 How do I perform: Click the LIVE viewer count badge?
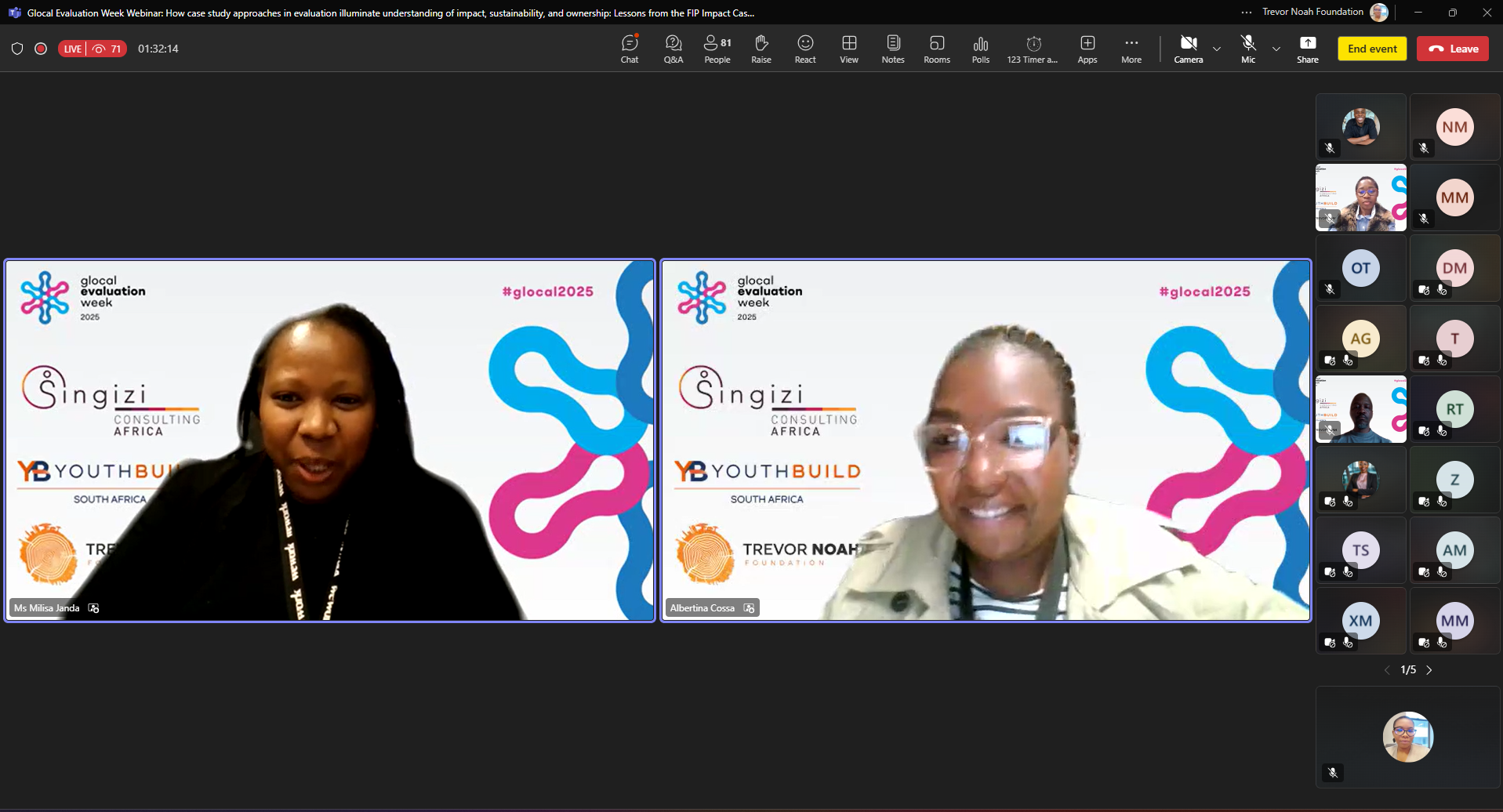(x=92, y=49)
